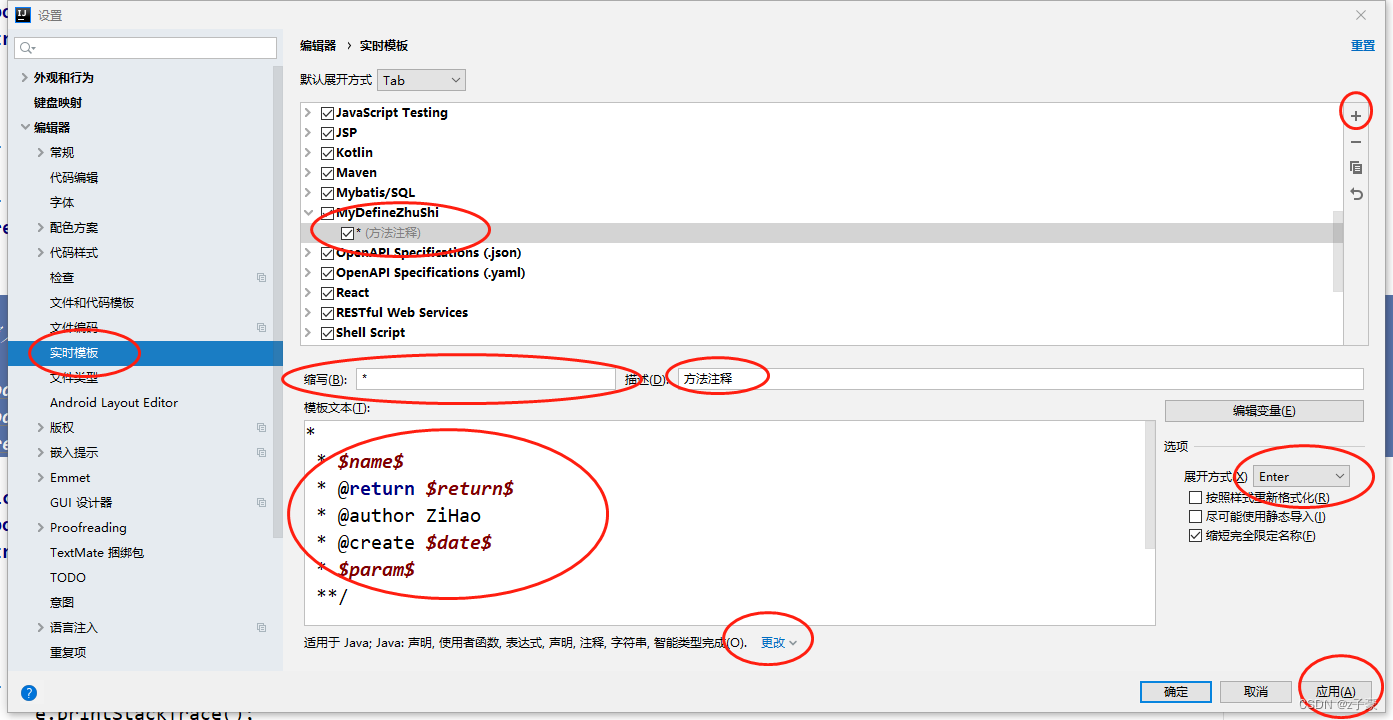The width and height of the screenshot is (1393, 720).
Task: Click the template list vertical scrollbar
Action: tap(1338, 252)
